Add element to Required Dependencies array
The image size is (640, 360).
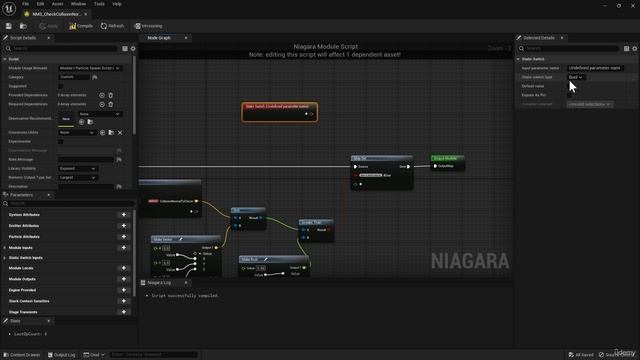coord(102,104)
